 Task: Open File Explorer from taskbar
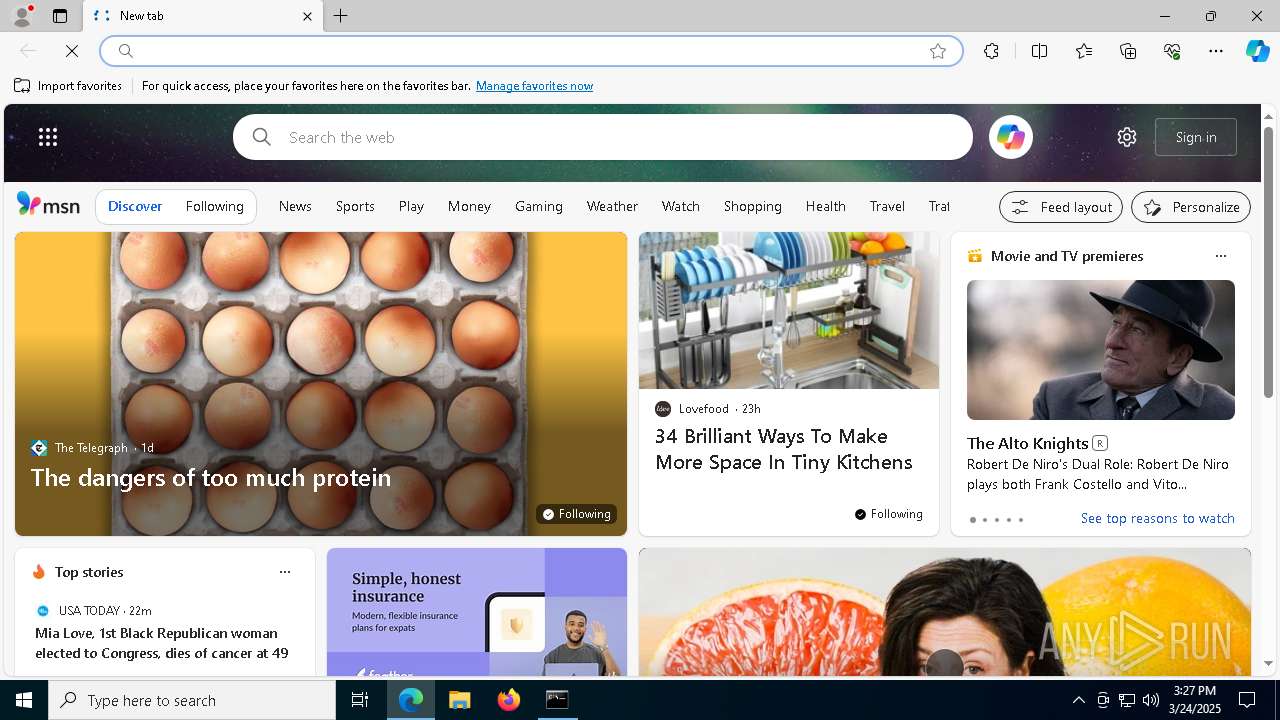459,700
